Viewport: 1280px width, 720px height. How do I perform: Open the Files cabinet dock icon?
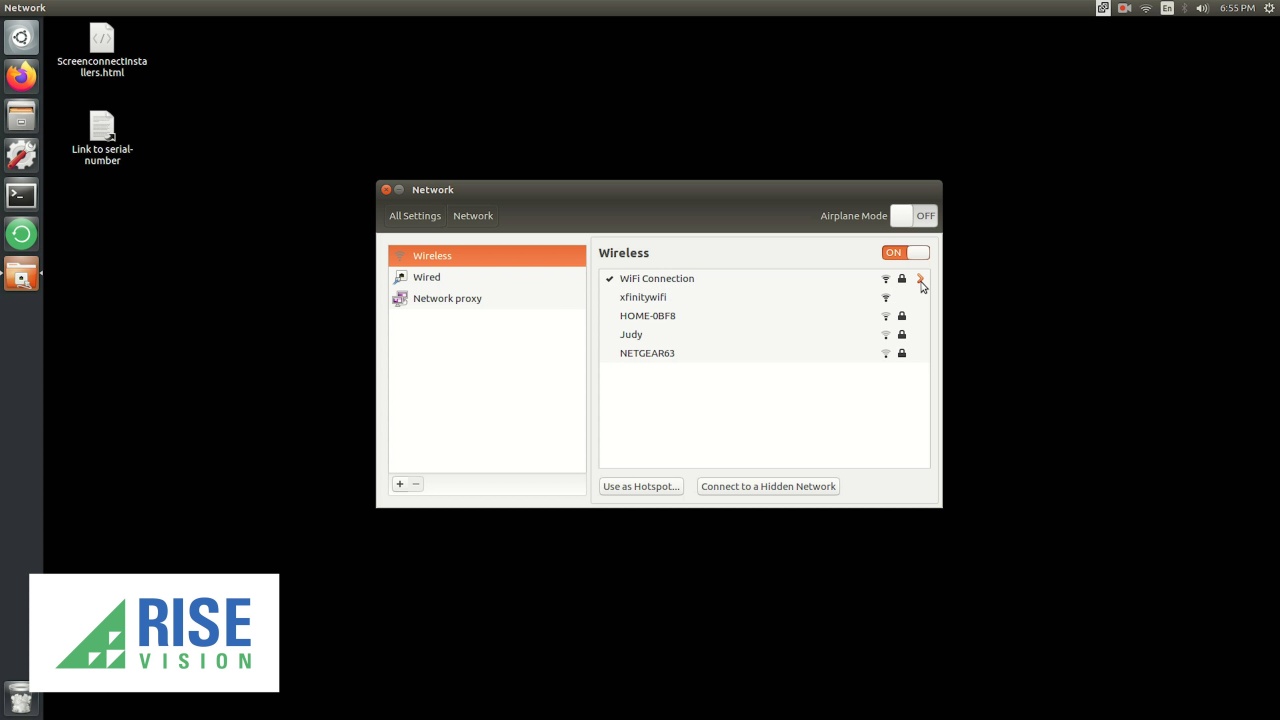coord(21,116)
